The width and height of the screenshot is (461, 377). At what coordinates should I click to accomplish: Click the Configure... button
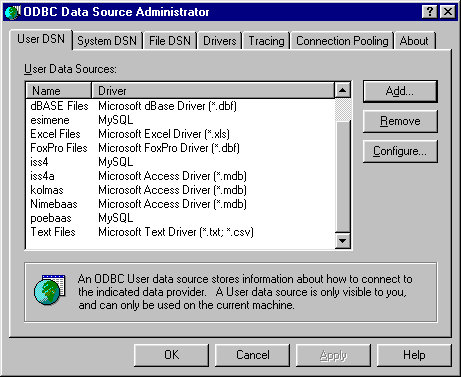coord(400,151)
